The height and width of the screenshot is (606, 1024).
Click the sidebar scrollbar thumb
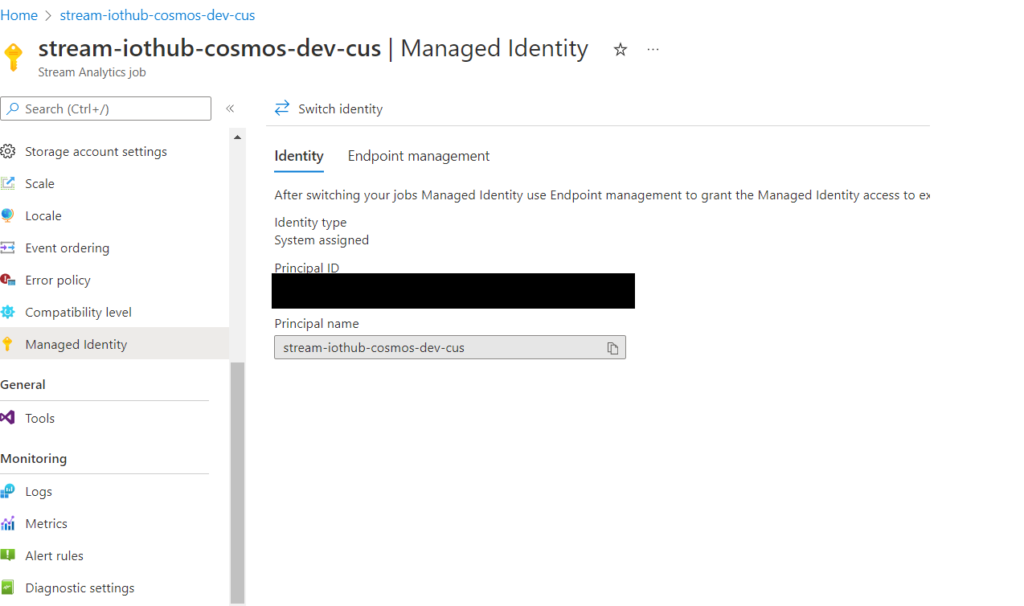[238, 482]
